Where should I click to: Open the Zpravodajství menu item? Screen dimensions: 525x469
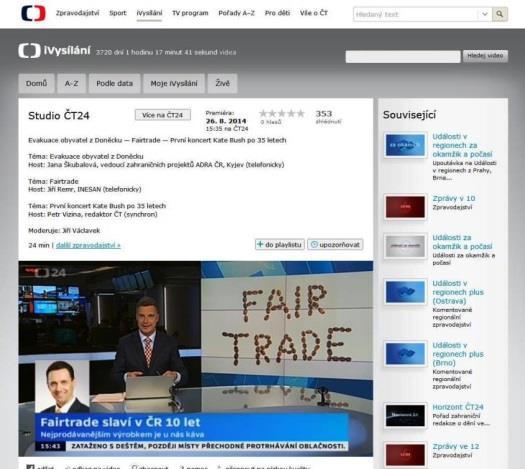click(x=77, y=13)
